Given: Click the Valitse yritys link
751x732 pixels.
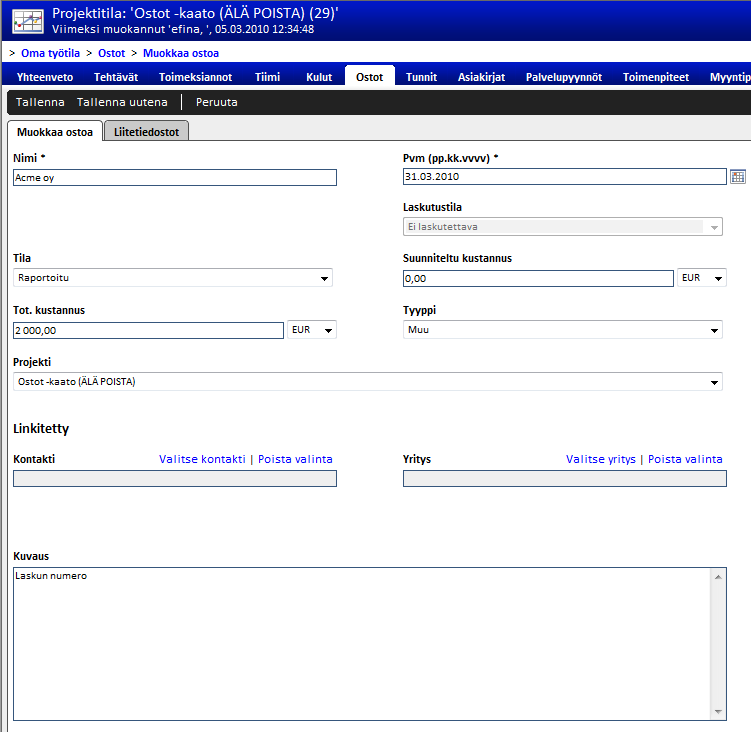Looking at the screenshot, I should click(x=601, y=459).
